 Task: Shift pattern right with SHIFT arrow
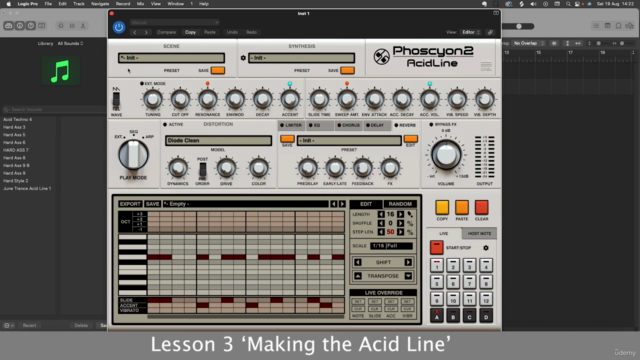coord(408,262)
